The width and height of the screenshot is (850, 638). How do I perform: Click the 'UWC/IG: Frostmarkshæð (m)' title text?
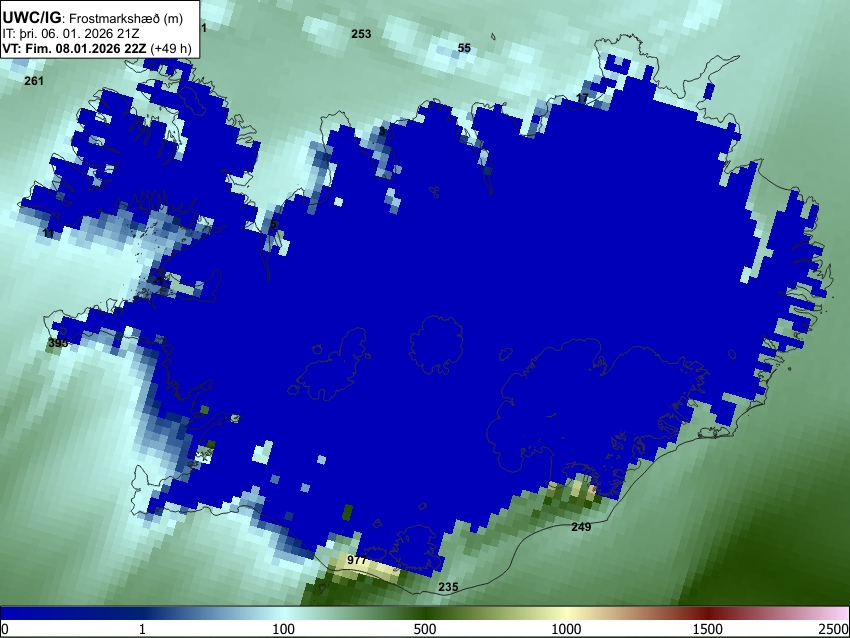93,18
